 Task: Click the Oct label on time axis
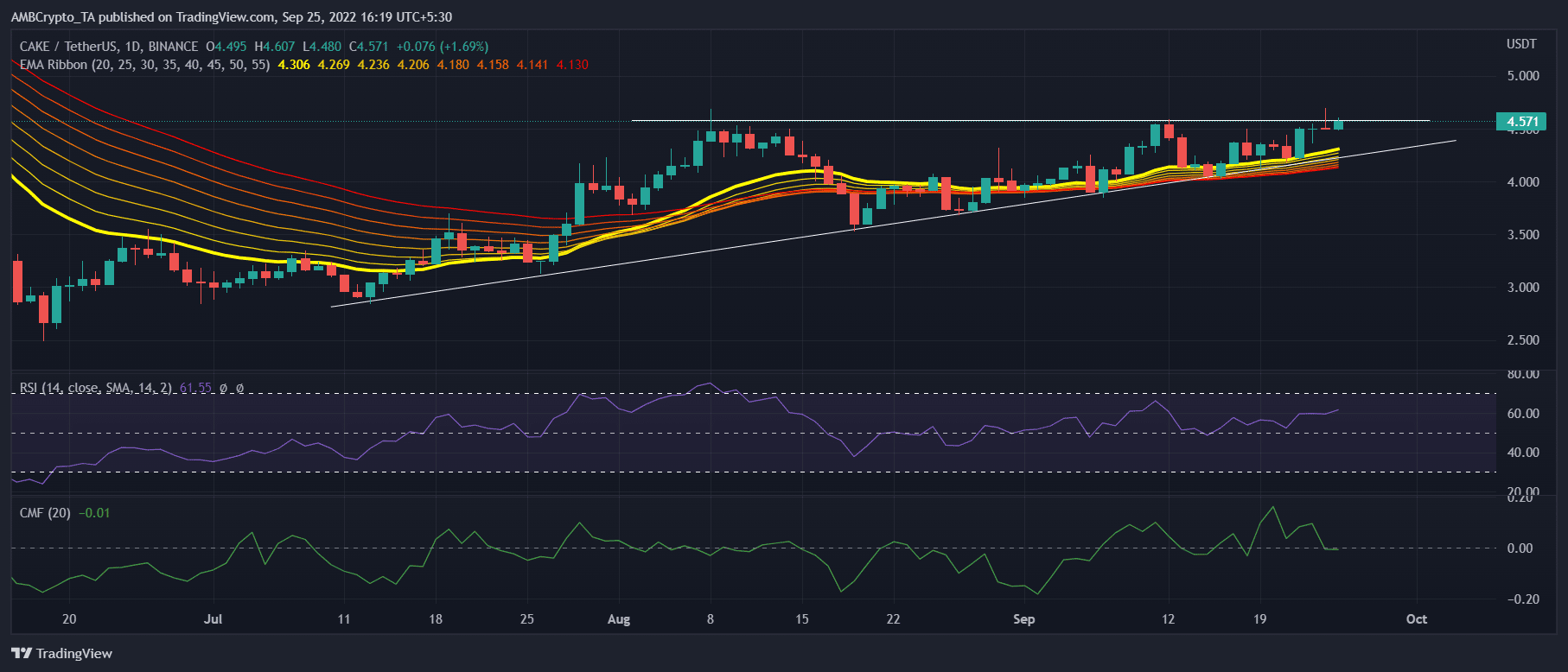tap(1416, 619)
